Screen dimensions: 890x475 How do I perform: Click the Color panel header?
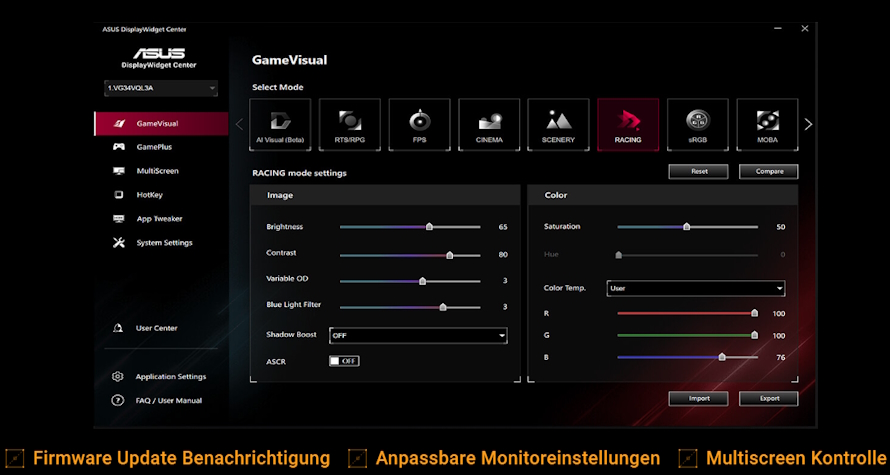(662, 195)
